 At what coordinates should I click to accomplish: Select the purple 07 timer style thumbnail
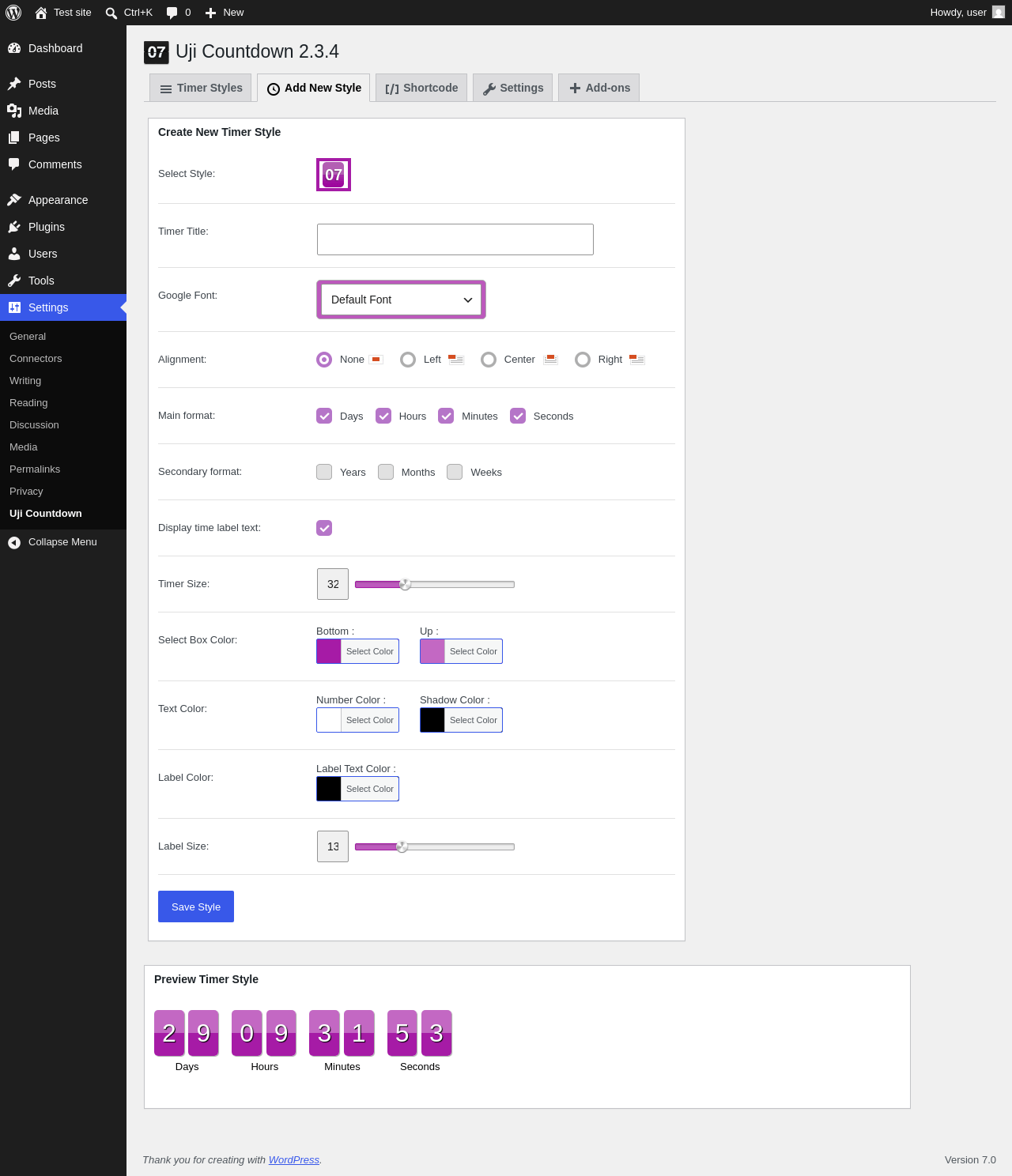(x=334, y=175)
